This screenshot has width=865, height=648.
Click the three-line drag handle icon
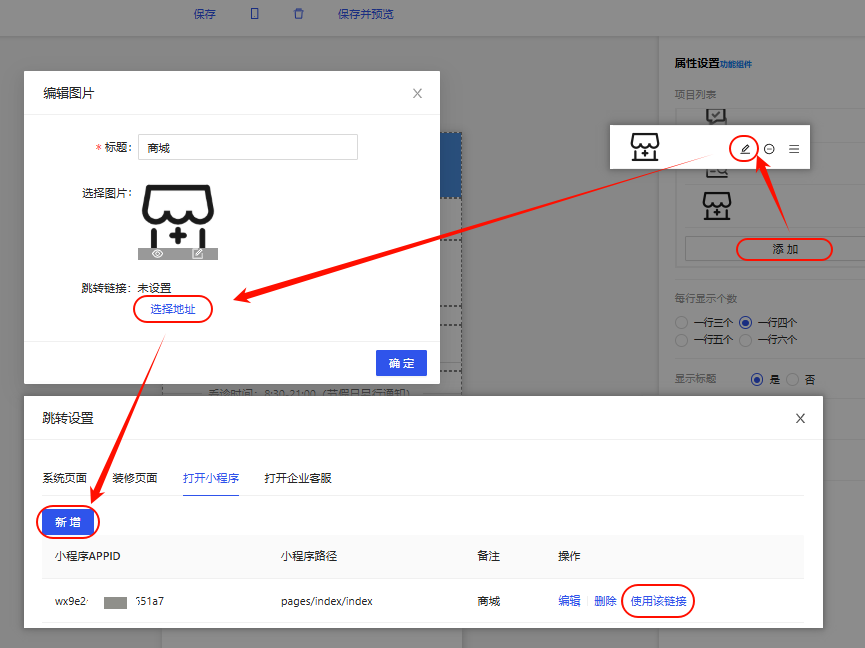click(794, 149)
